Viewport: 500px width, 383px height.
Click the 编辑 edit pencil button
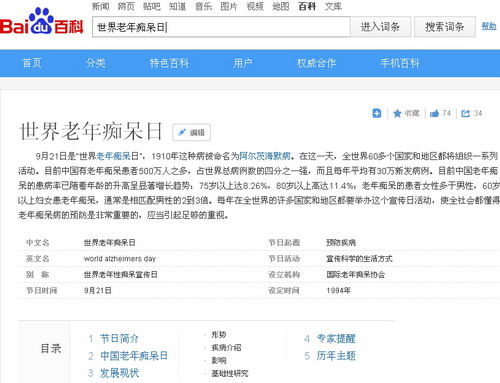tap(191, 132)
